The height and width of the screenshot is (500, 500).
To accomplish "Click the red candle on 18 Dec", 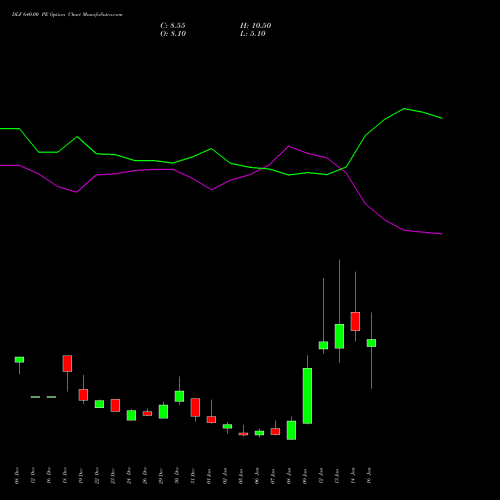I will tap(67, 363).
